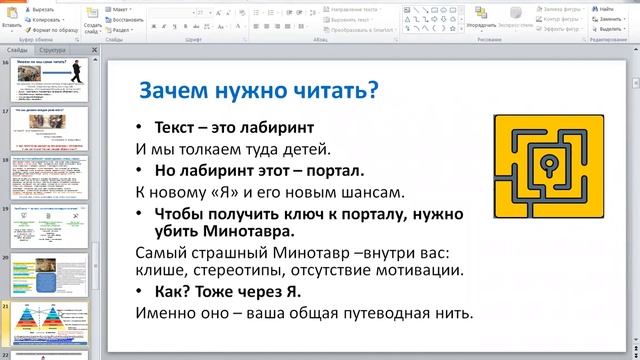This screenshot has height=360, width=640.
Task: Open Контур фигуры shape outline
Action: [x=559, y=19]
